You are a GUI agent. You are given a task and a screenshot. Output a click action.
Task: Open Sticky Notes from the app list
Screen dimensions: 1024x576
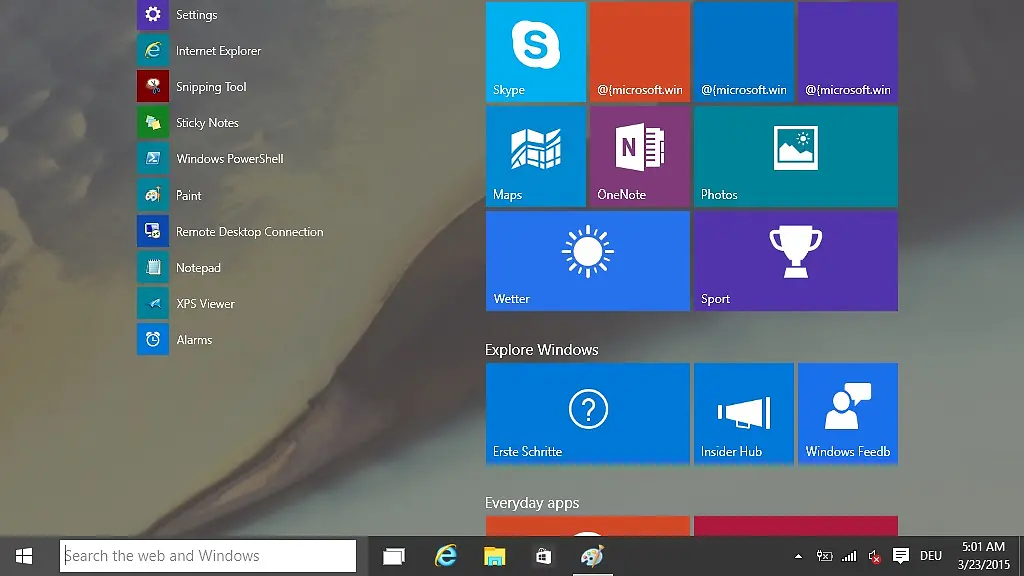click(x=207, y=123)
